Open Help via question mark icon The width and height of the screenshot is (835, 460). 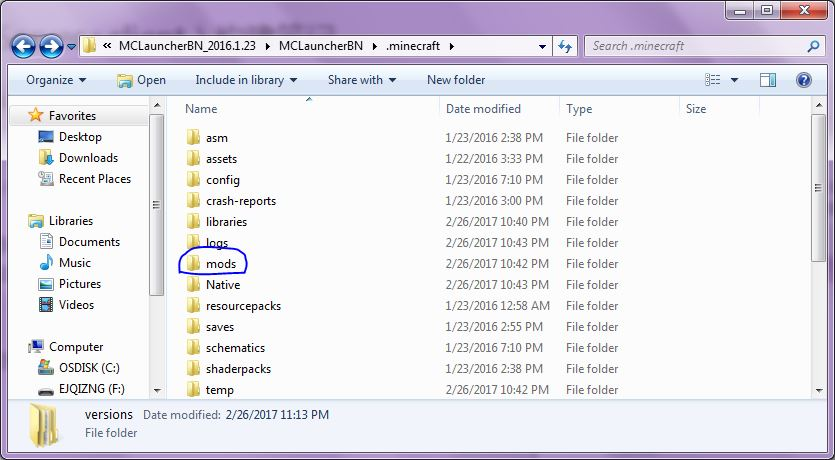pos(804,80)
